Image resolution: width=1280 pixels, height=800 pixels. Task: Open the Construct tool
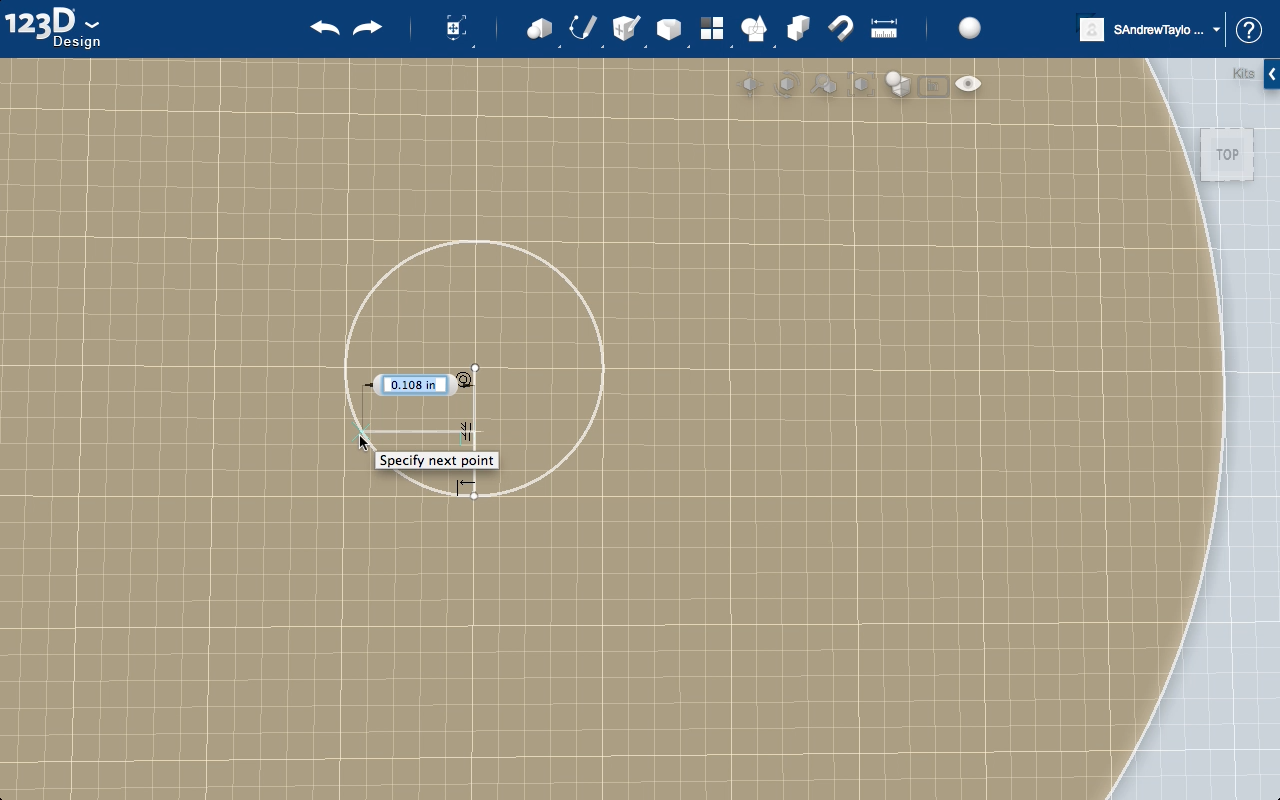click(x=626, y=28)
